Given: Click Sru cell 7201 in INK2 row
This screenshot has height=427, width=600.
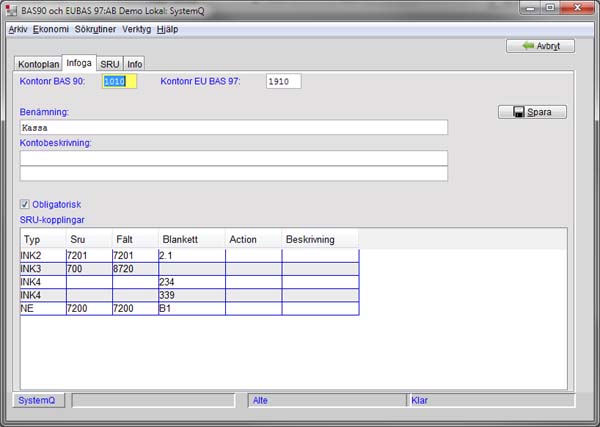Looking at the screenshot, I should pyautogui.click(x=89, y=256).
